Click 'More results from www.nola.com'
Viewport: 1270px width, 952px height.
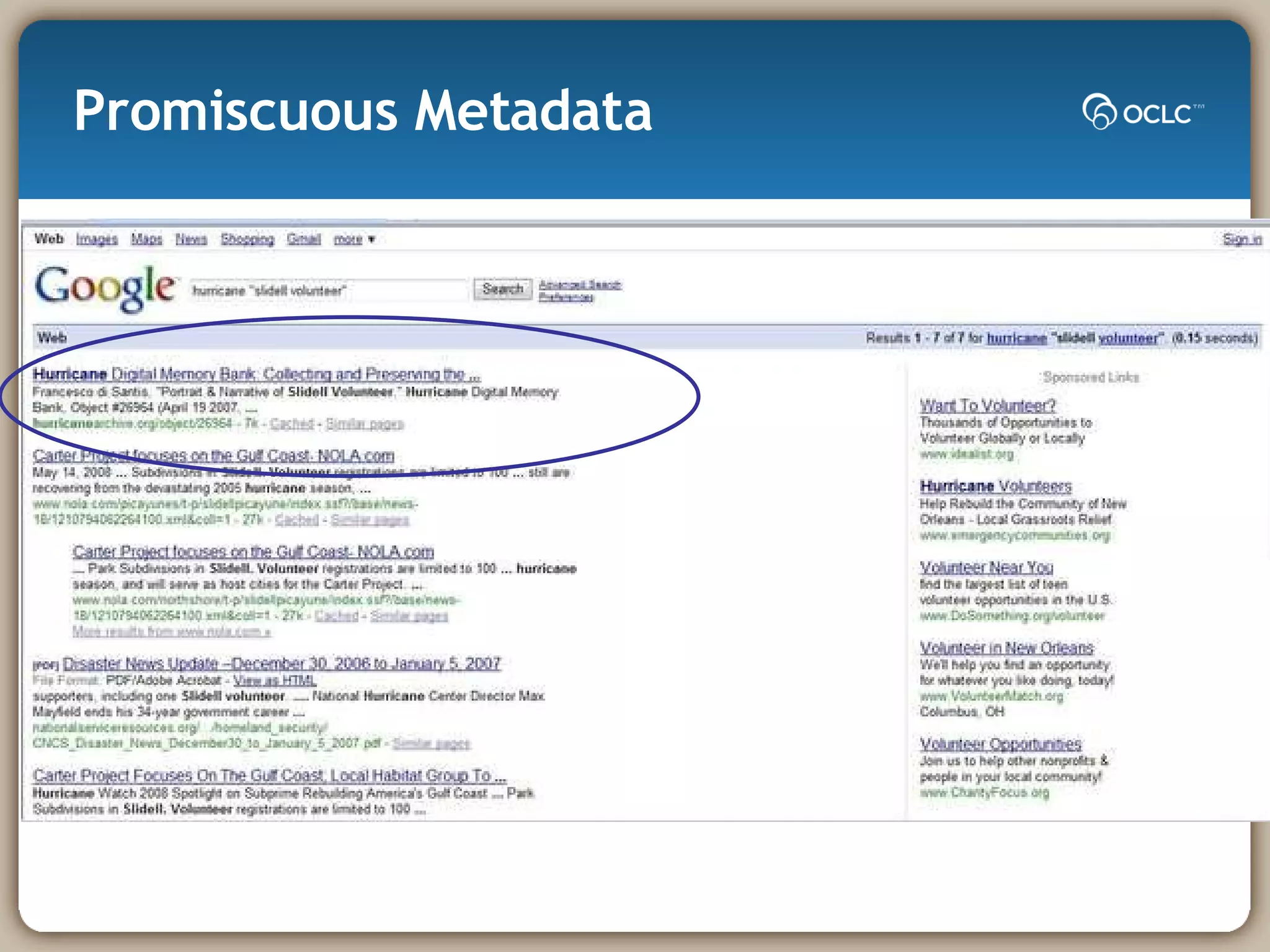coord(172,632)
